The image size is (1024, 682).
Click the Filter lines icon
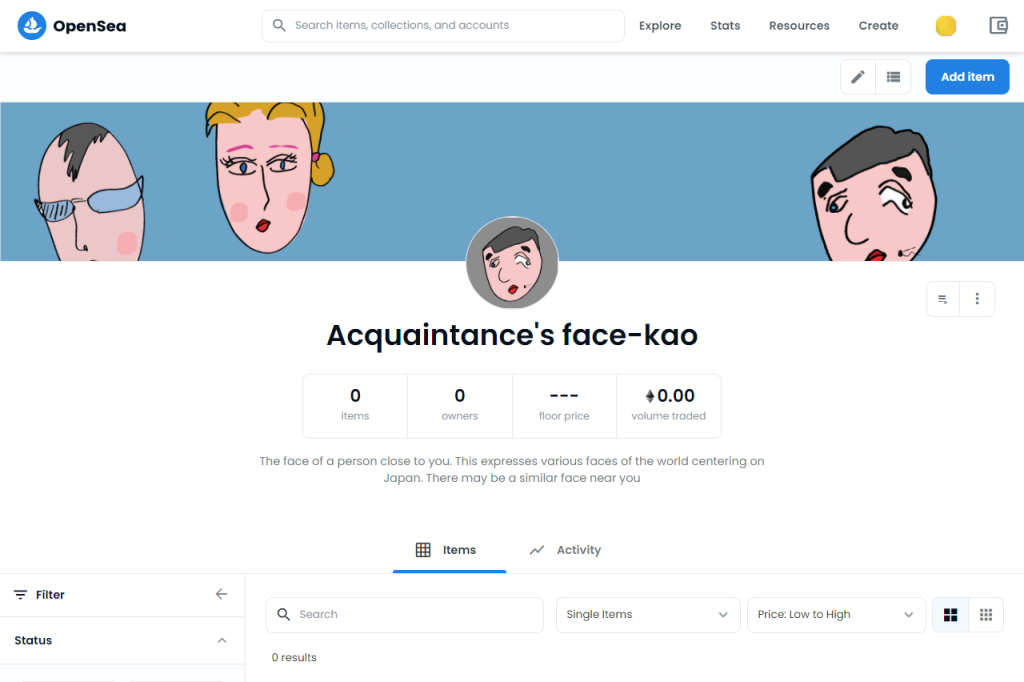(x=20, y=594)
